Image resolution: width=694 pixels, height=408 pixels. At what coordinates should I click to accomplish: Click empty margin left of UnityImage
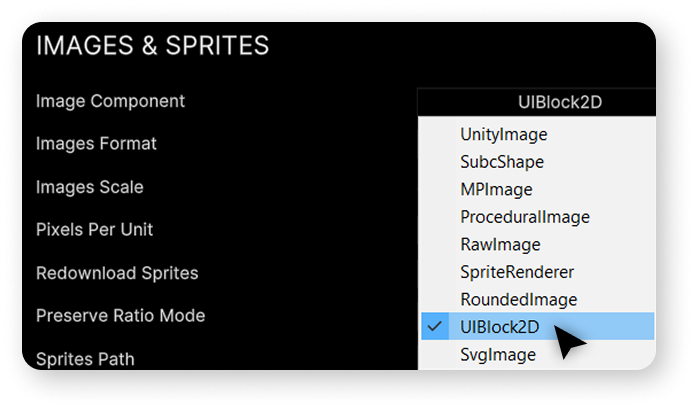click(x=437, y=135)
